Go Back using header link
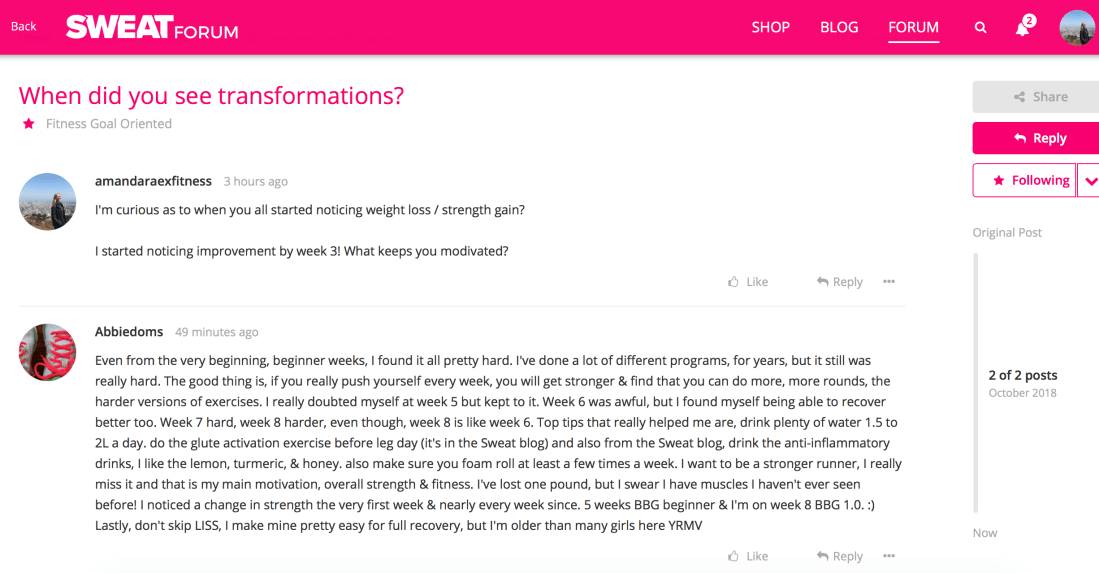 [x=24, y=27]
